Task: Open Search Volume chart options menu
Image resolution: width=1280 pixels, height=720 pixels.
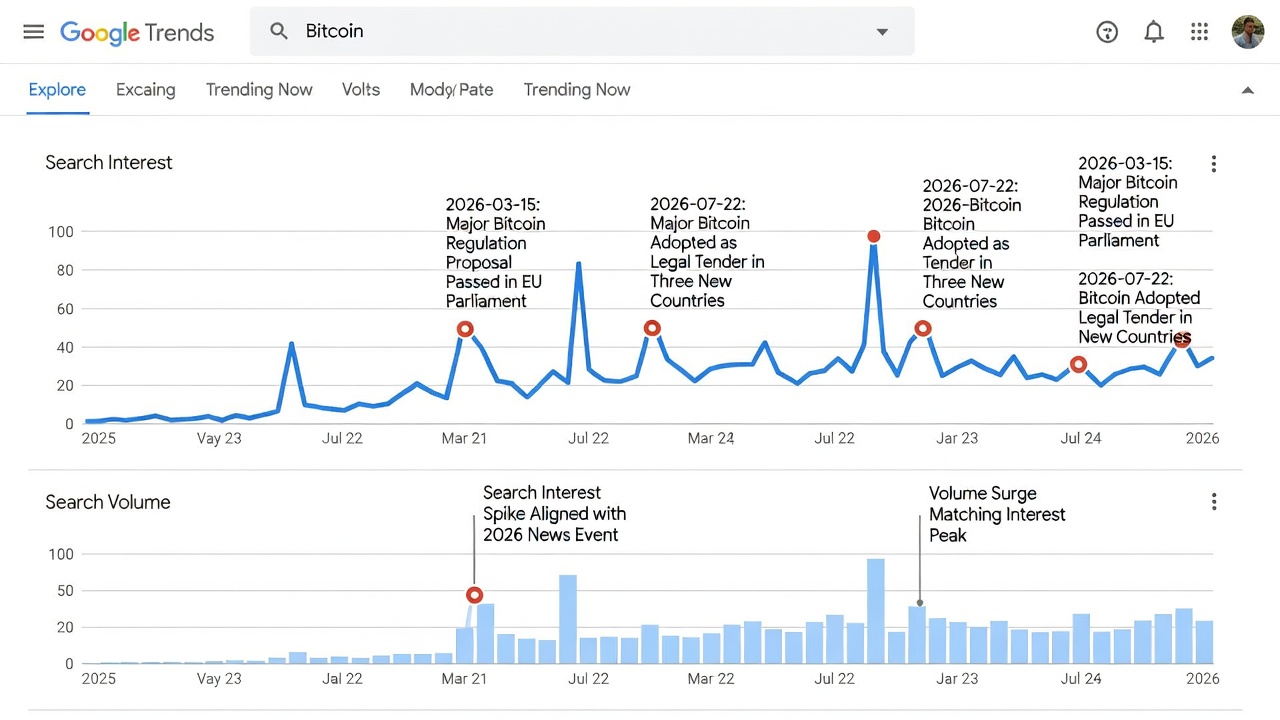Action: 1214,502
